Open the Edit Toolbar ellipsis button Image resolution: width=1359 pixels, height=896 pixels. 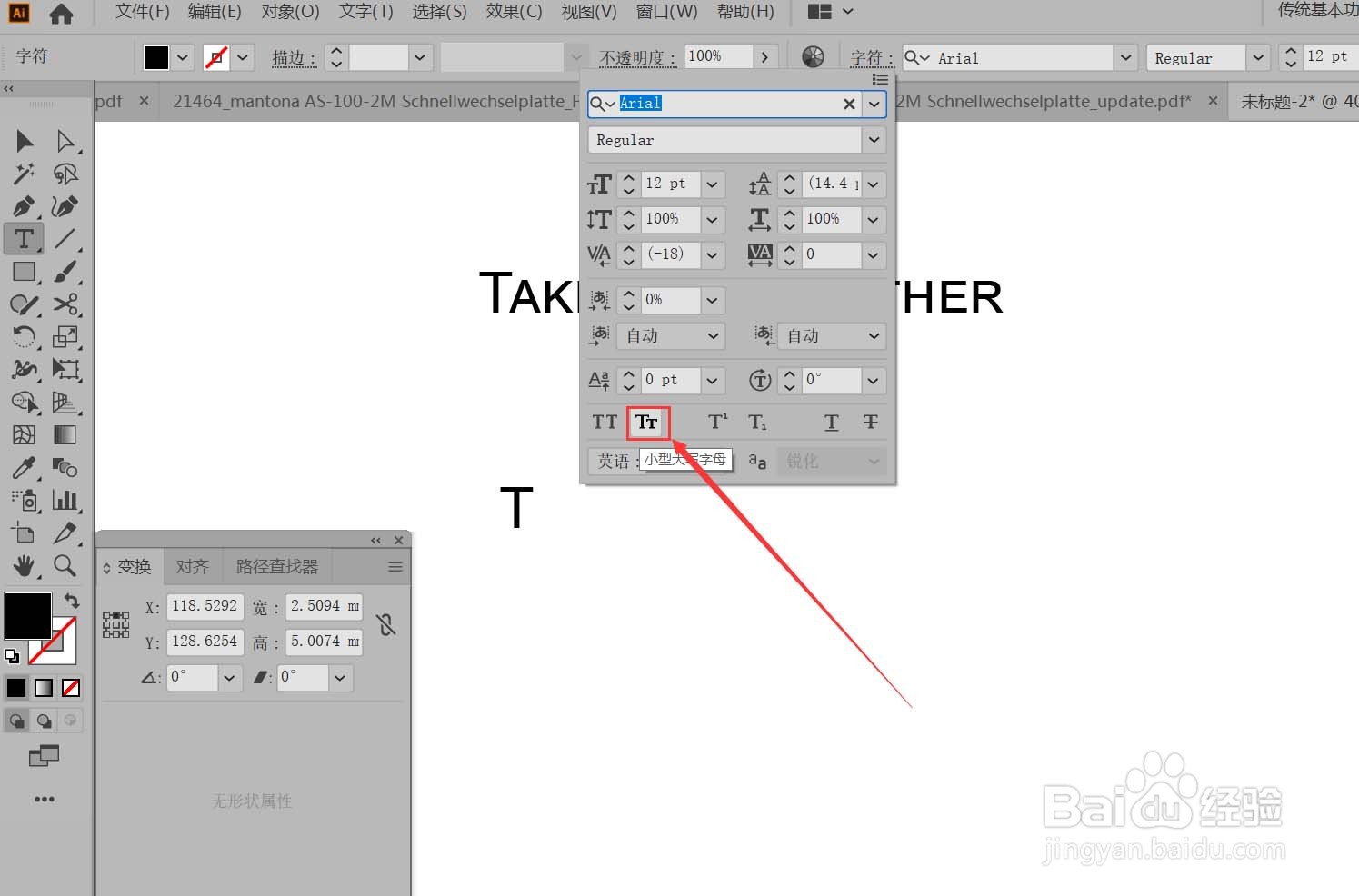point(45,800)
